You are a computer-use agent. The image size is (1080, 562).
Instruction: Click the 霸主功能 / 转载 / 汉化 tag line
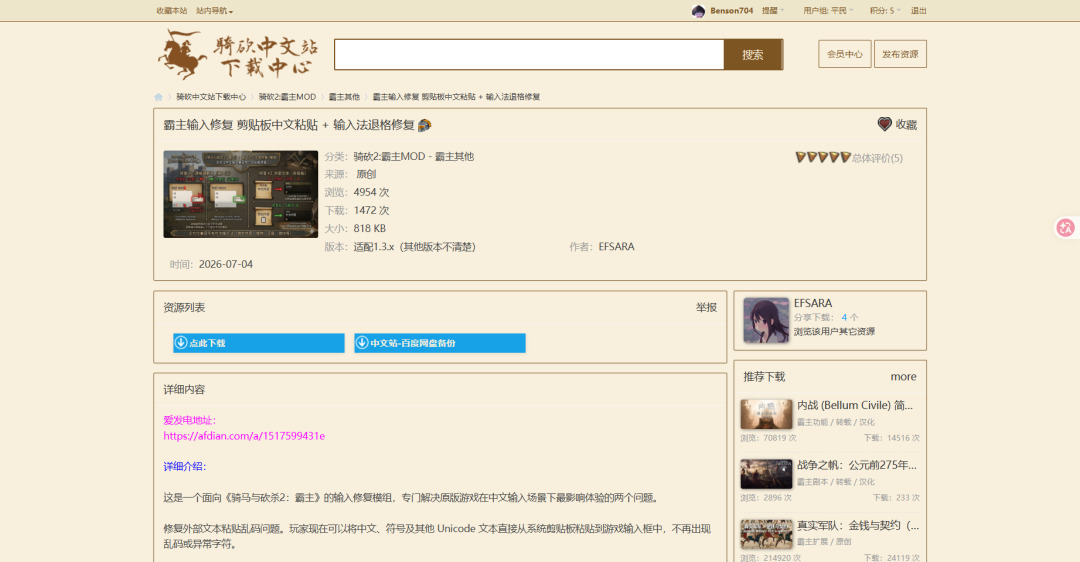coord(835,422)
